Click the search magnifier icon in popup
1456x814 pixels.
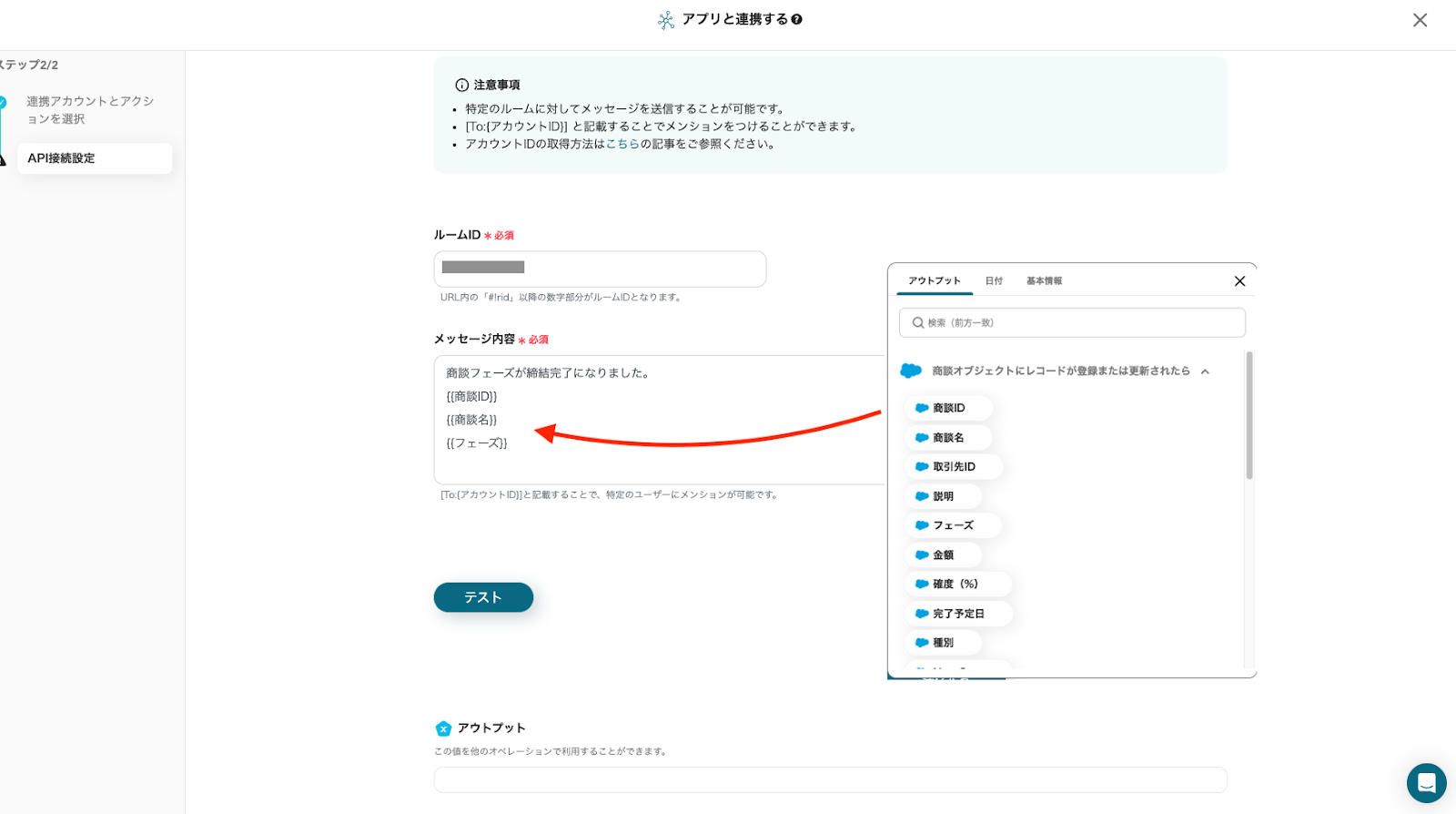(x=917, y=323)
